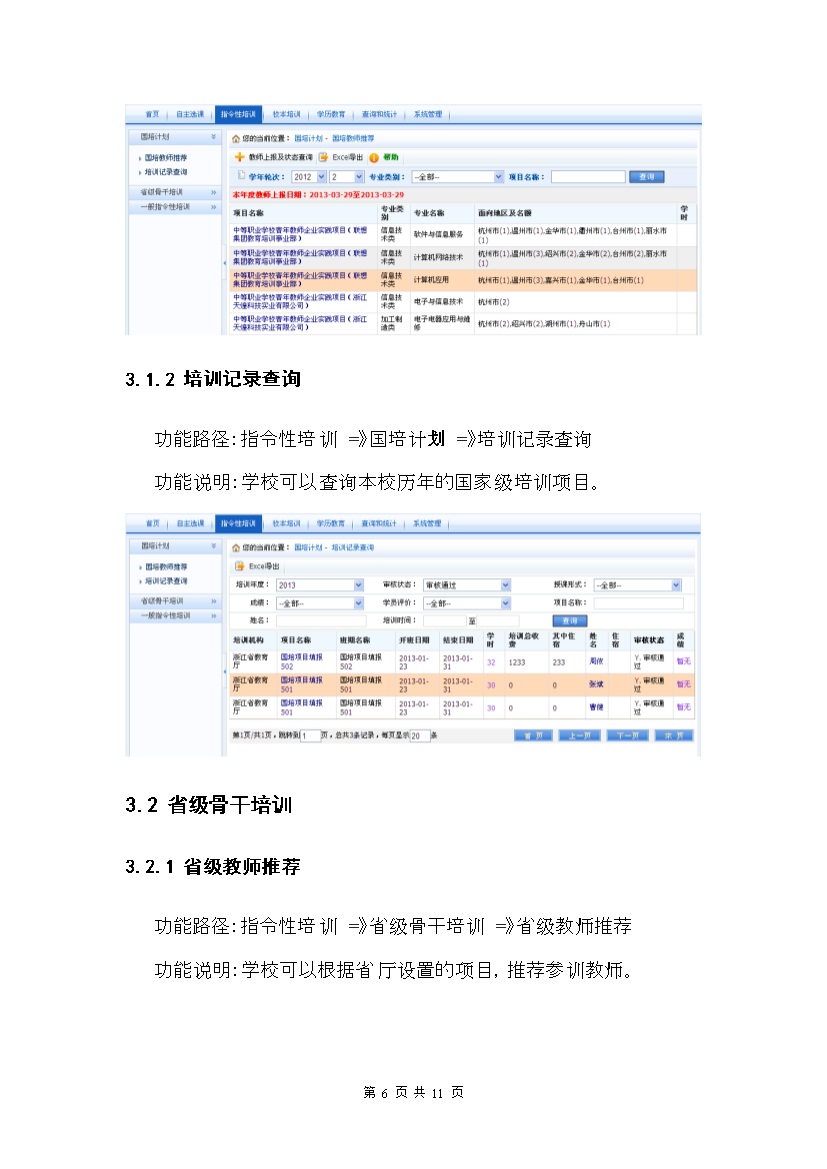Open the 计算机应用 highlighted project link
827x1169 pixels.
click(300, 280)
